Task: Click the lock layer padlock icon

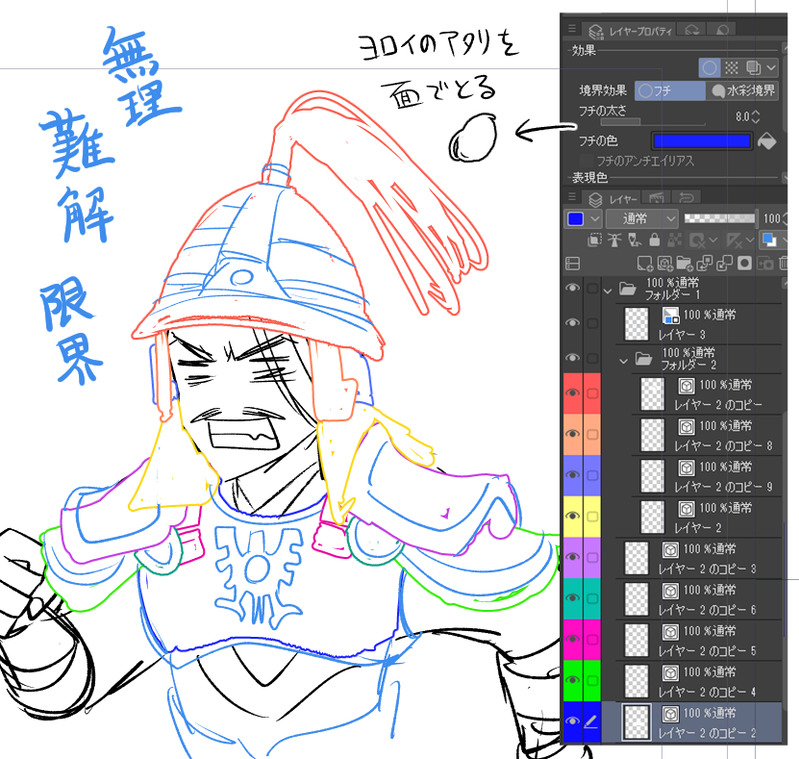Action: (655, 239)
